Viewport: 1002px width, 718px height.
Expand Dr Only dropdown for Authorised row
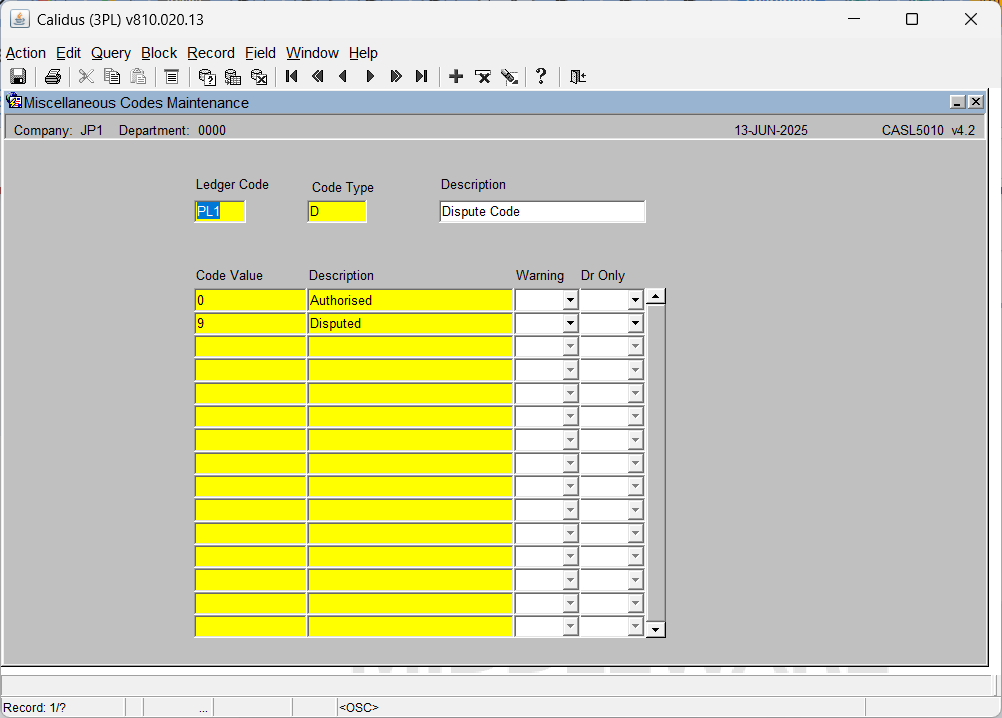[x=635, y=300]
